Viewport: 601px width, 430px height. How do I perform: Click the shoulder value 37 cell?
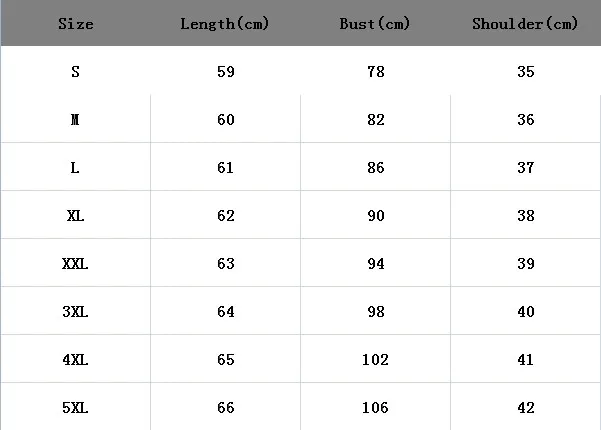click(526, 168)
